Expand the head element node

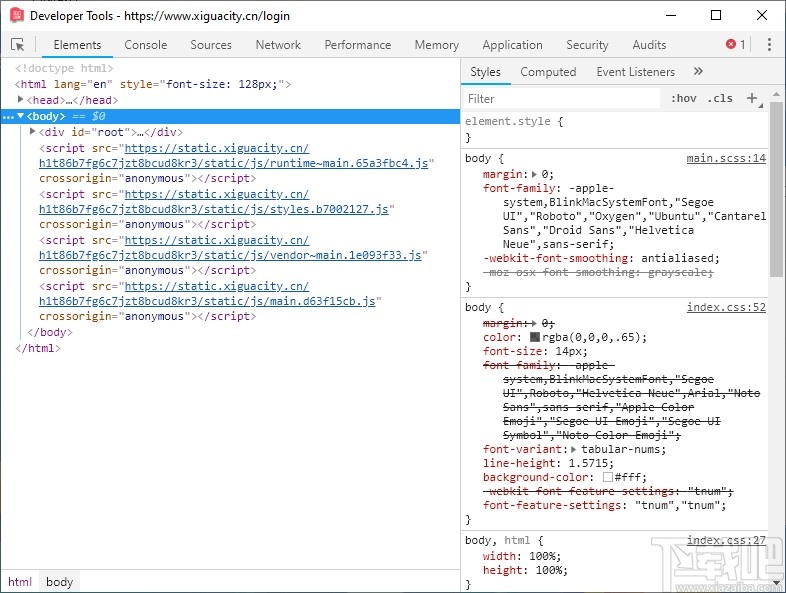(x=21, y=101)
